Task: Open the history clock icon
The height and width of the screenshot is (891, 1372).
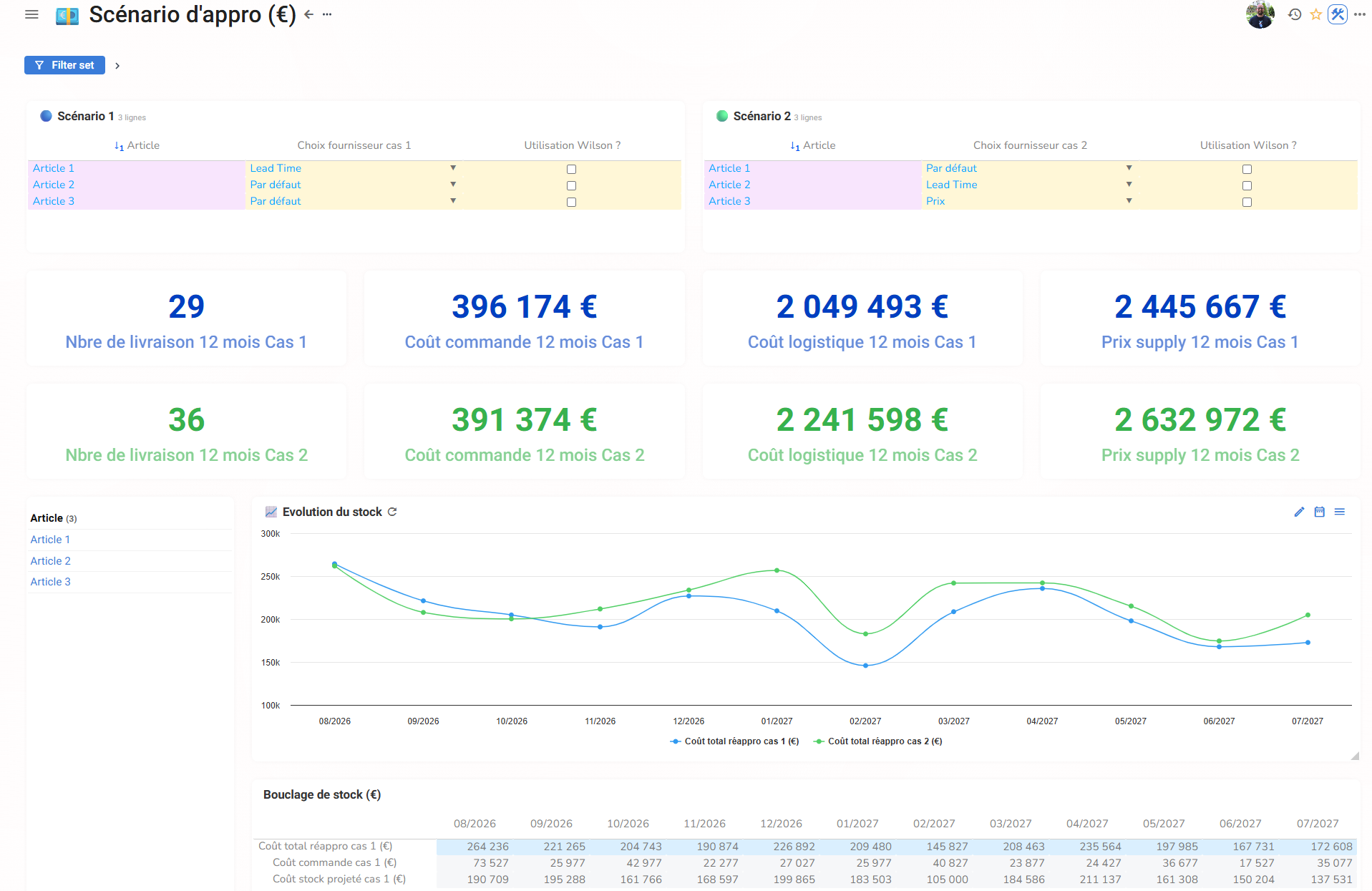Action: pyautogui.click(x=1295, y=14)
